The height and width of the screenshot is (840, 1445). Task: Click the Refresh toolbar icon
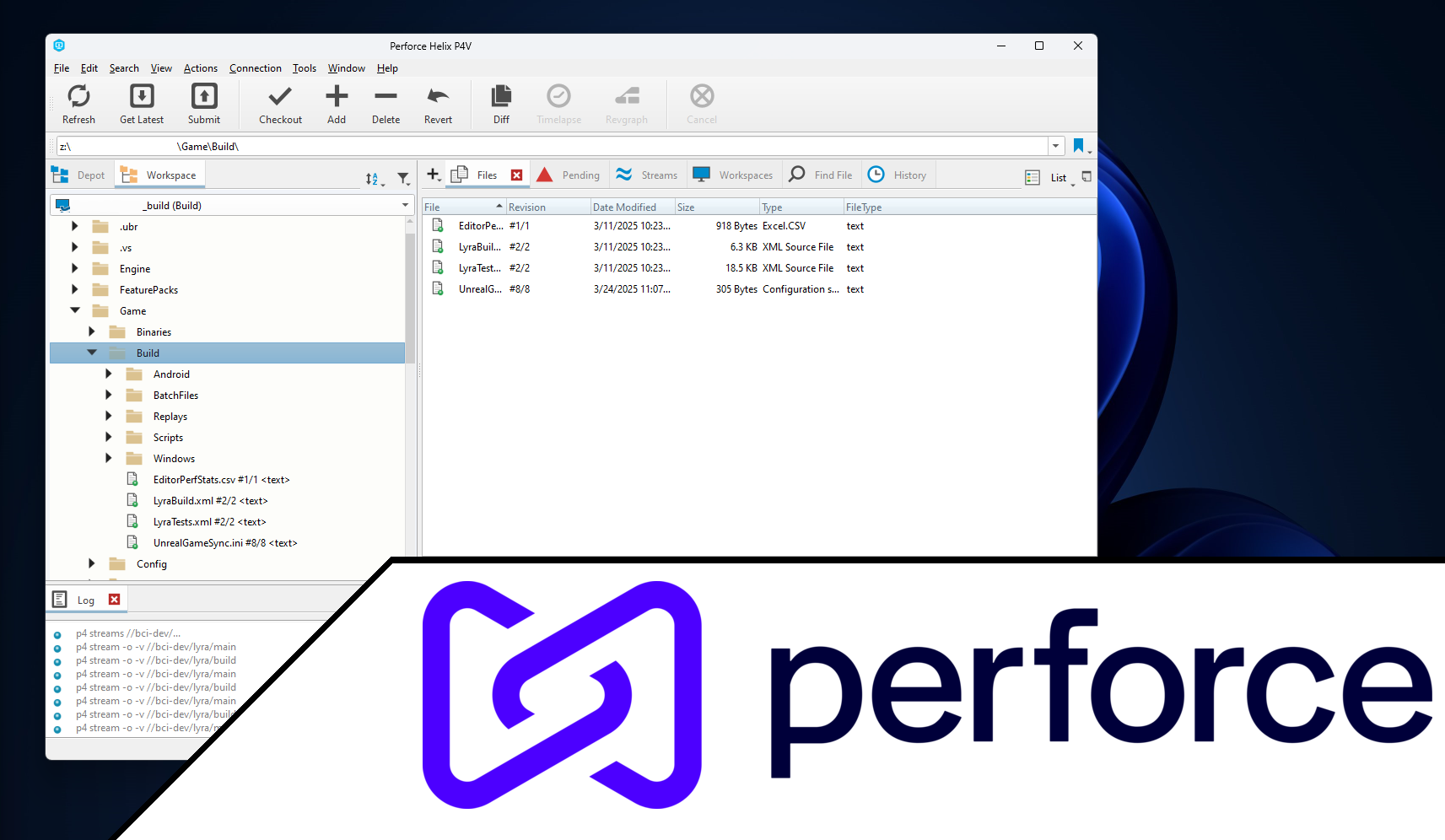click(x=78, y=96)
